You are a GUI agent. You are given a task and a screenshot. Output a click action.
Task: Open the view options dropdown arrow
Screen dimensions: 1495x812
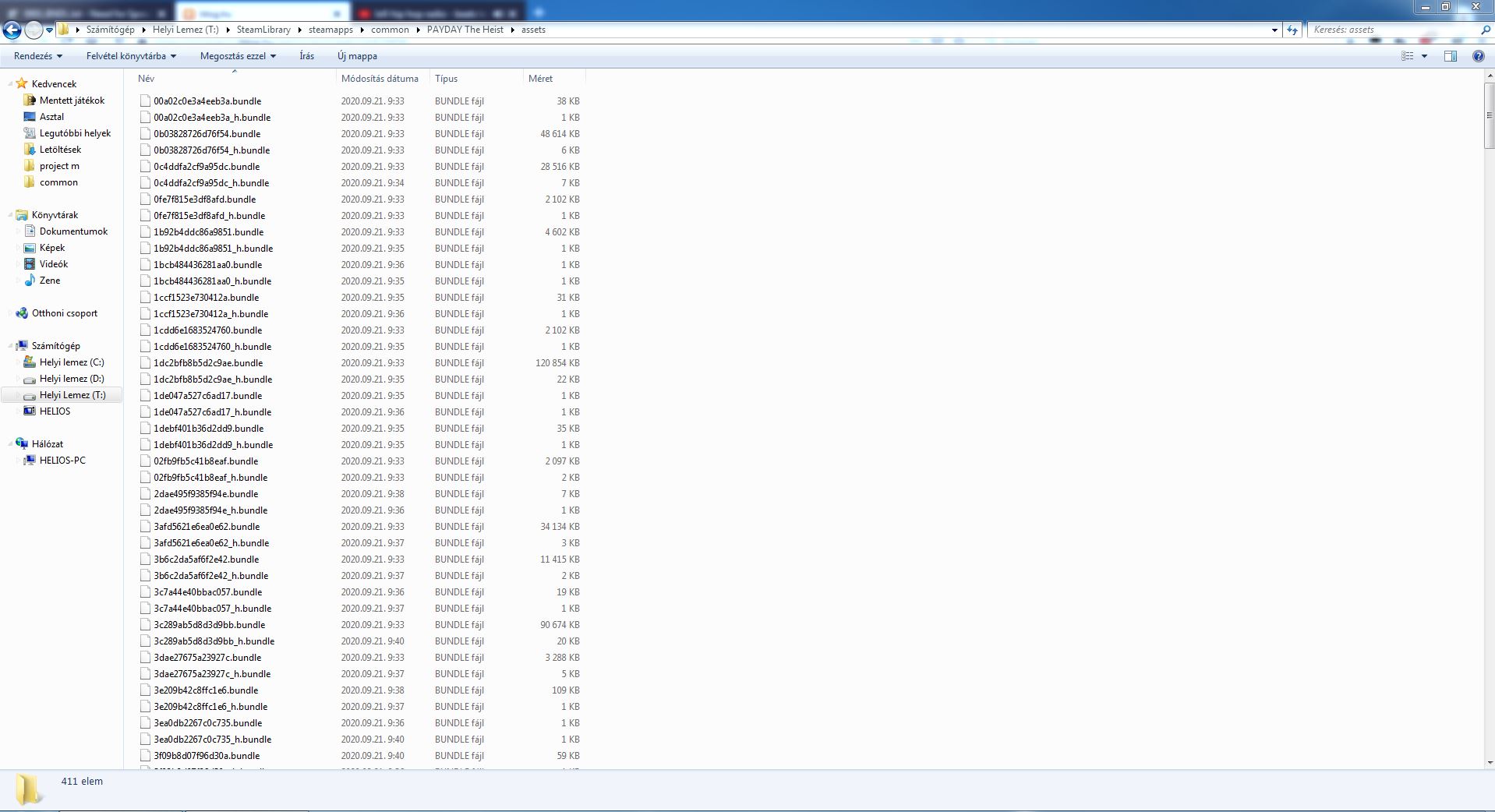pyautogui.click(x=1424, y=56)
